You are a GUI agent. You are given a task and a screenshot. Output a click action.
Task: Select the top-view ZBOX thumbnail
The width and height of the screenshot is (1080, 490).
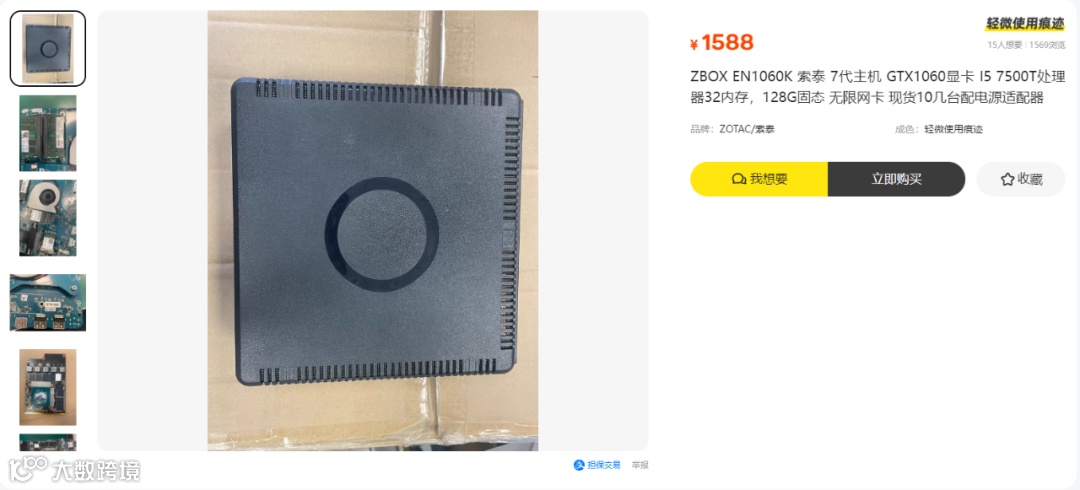click(x=48, y=48)
